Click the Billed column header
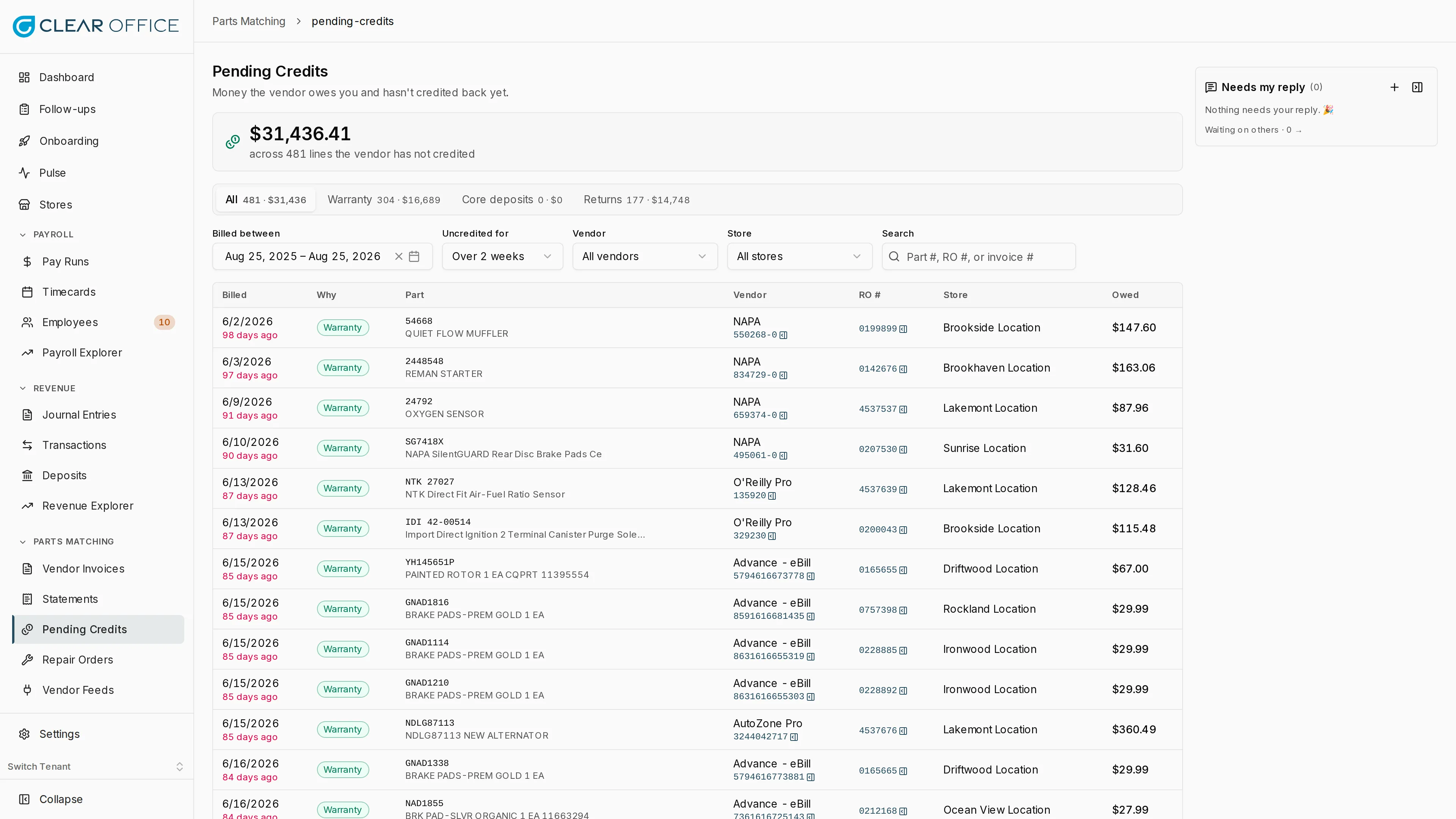Viewport: 1456px width, 819px height. (234, 295)
